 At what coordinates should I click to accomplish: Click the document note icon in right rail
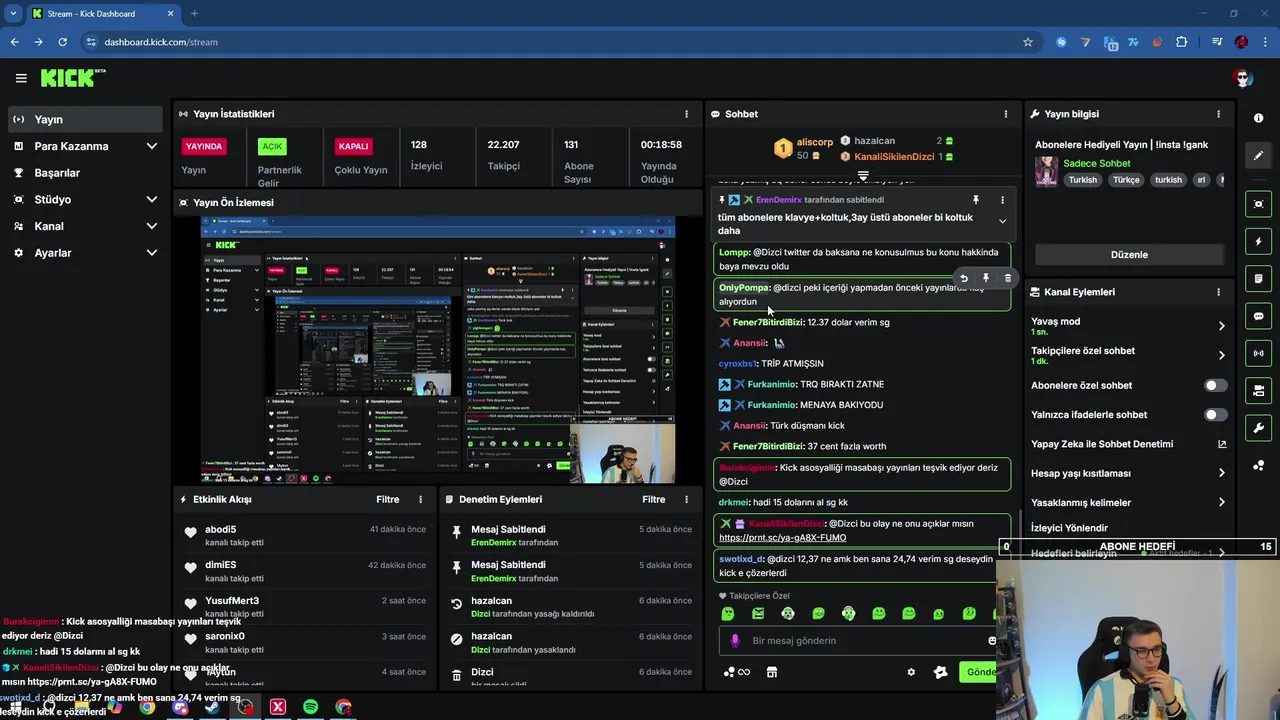[1258, 278]
